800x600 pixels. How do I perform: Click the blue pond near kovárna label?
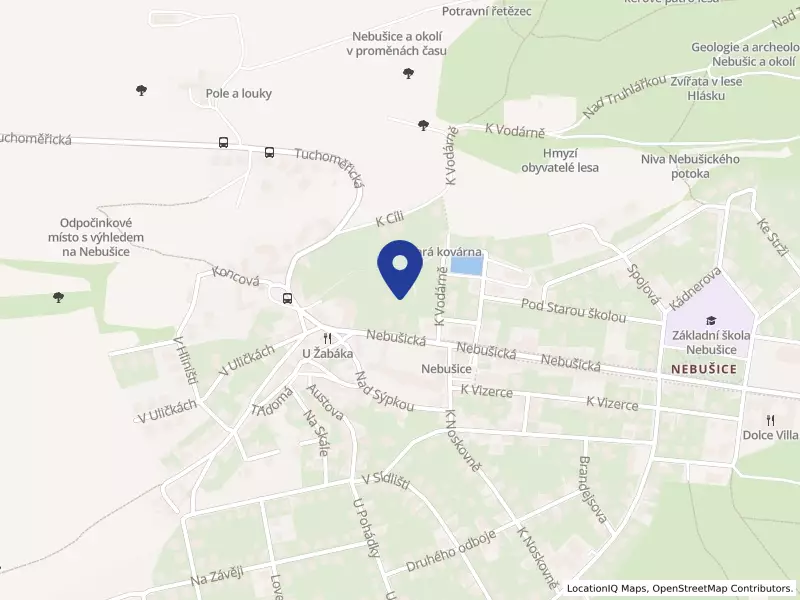point(467,266)
